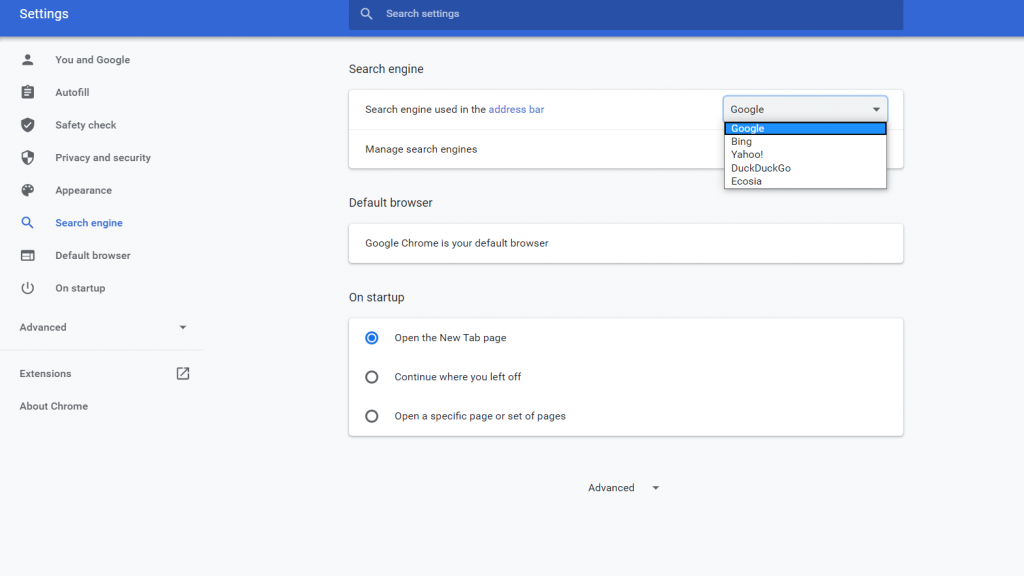Choose Open a specific page or set of pages
1024x576 pixels.
[372, 416]
